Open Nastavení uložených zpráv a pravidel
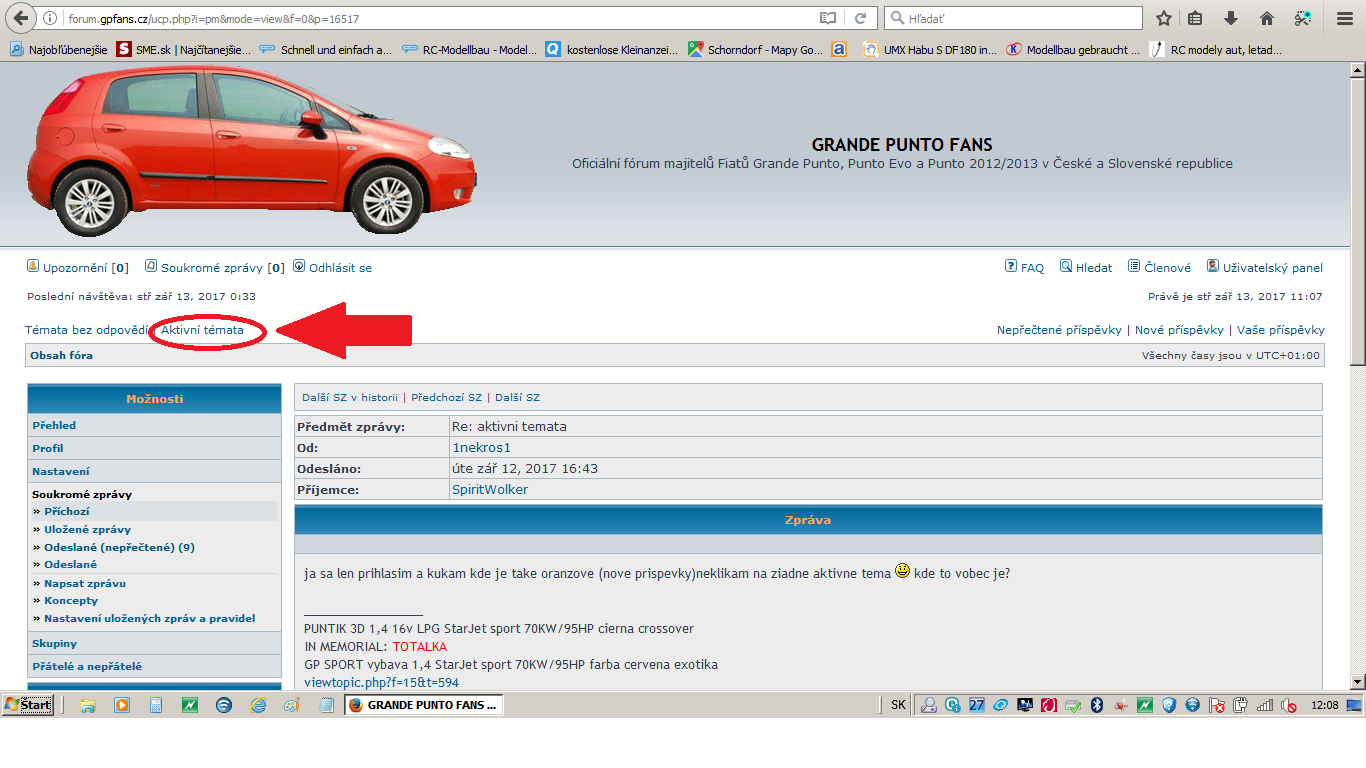 [x=149, y=618]
